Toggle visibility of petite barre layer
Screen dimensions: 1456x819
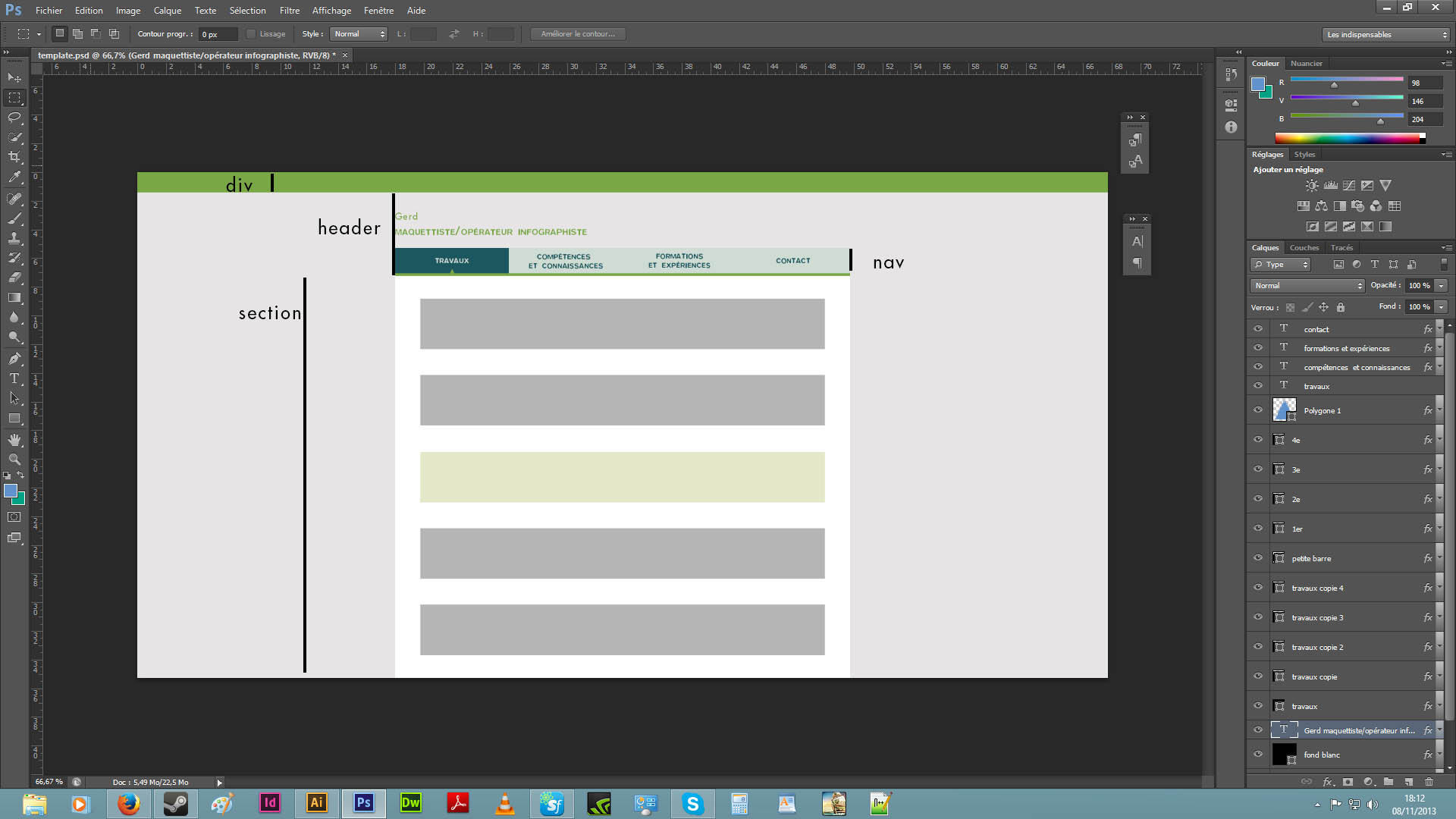(1258, 558)
